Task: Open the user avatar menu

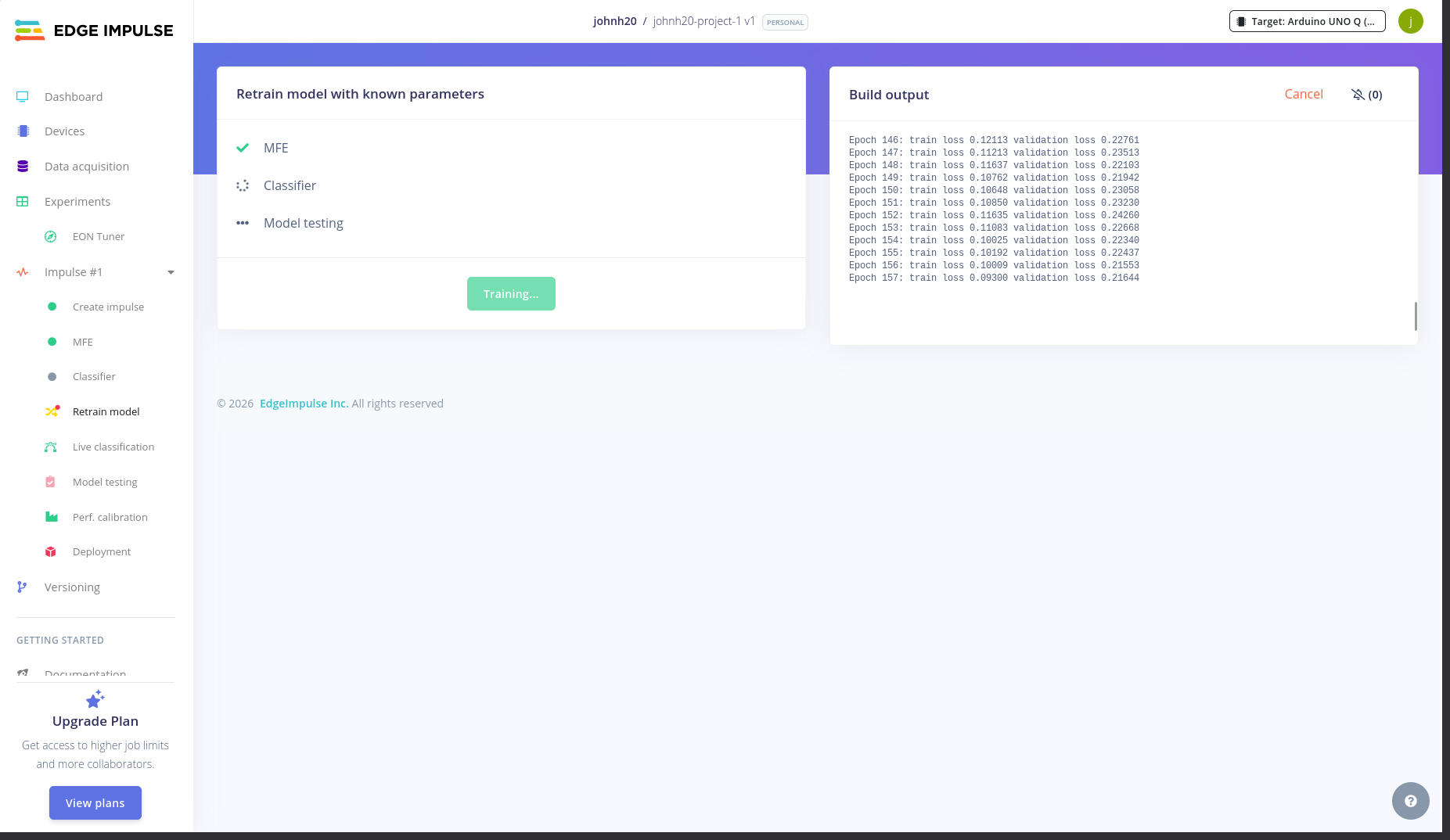Action: point(1410,21)
